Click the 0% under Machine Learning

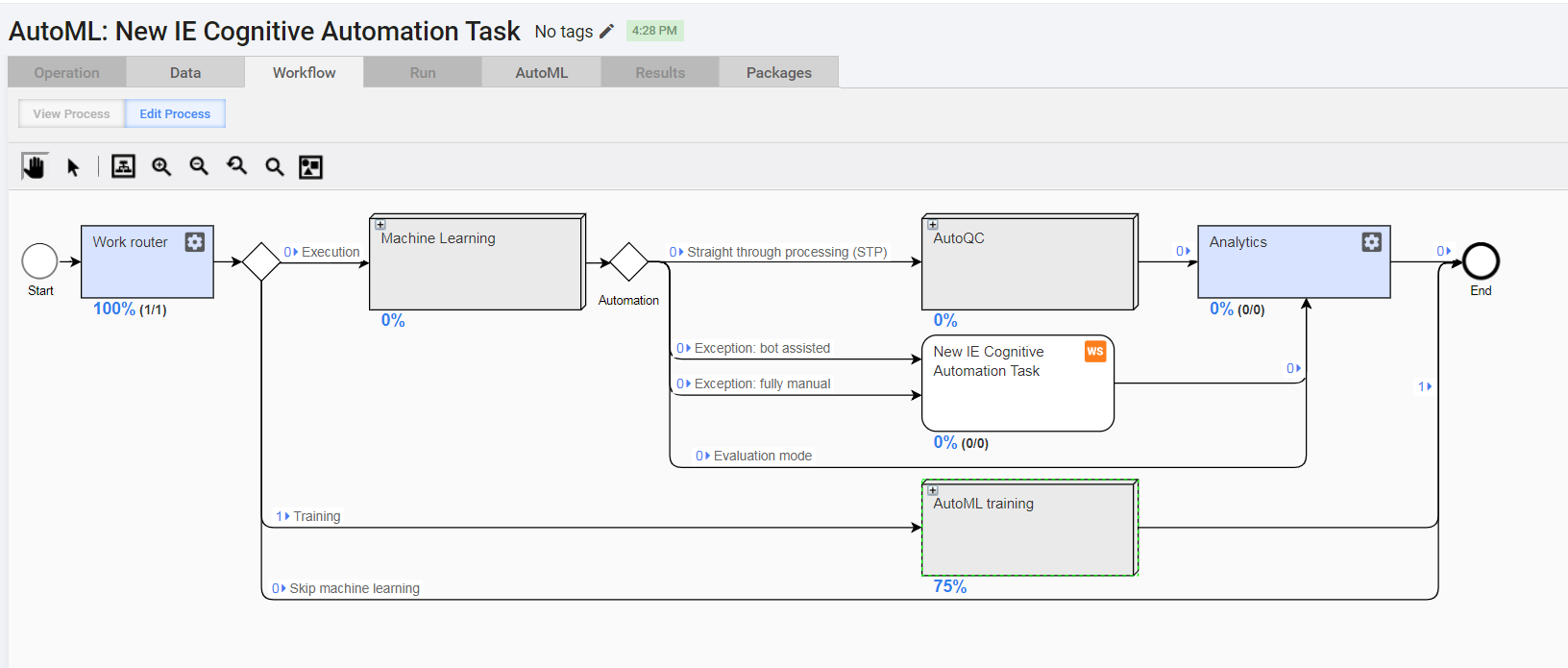(x=393, y=320)
